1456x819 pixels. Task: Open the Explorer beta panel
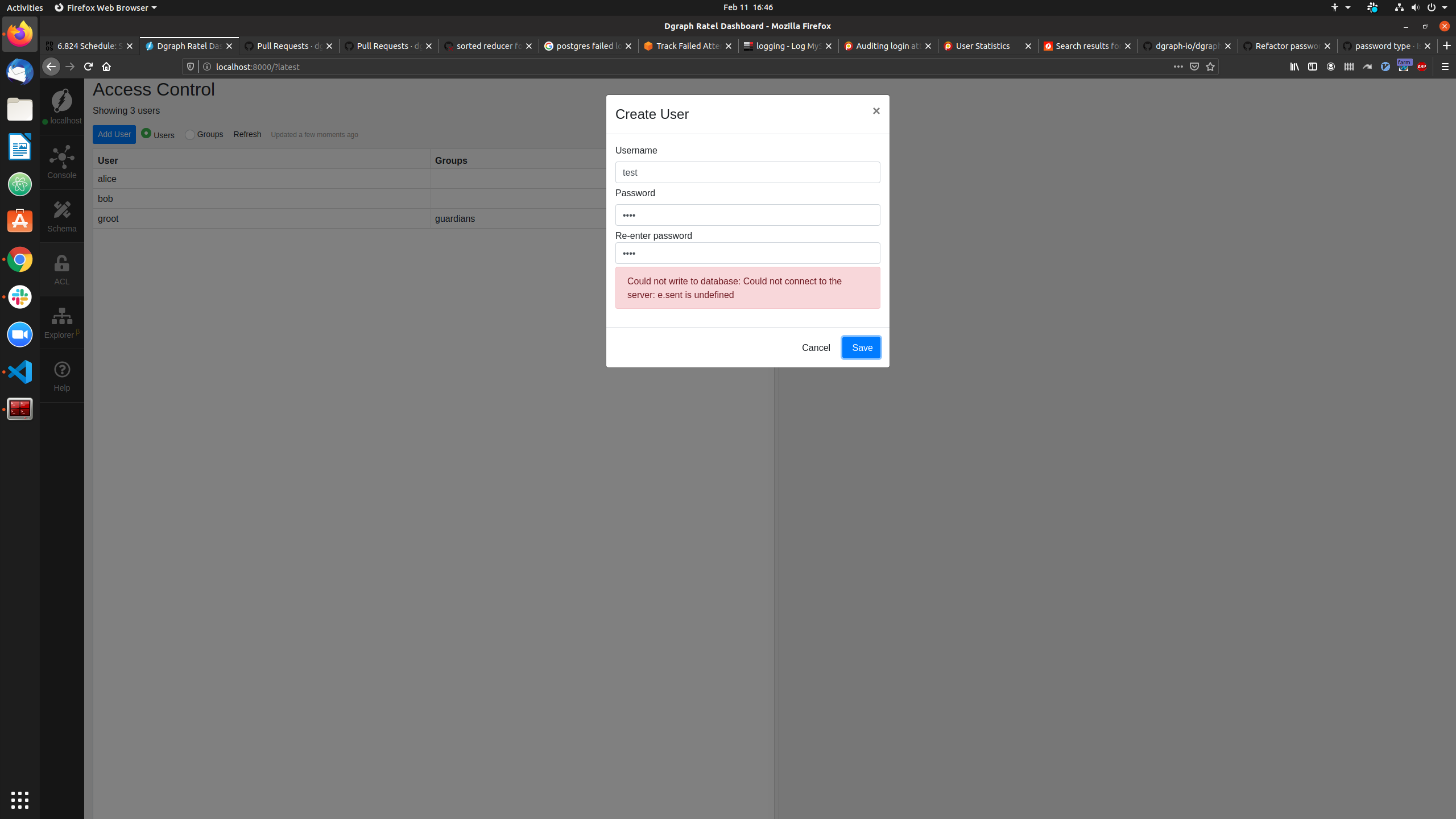(x=61, y=322)
